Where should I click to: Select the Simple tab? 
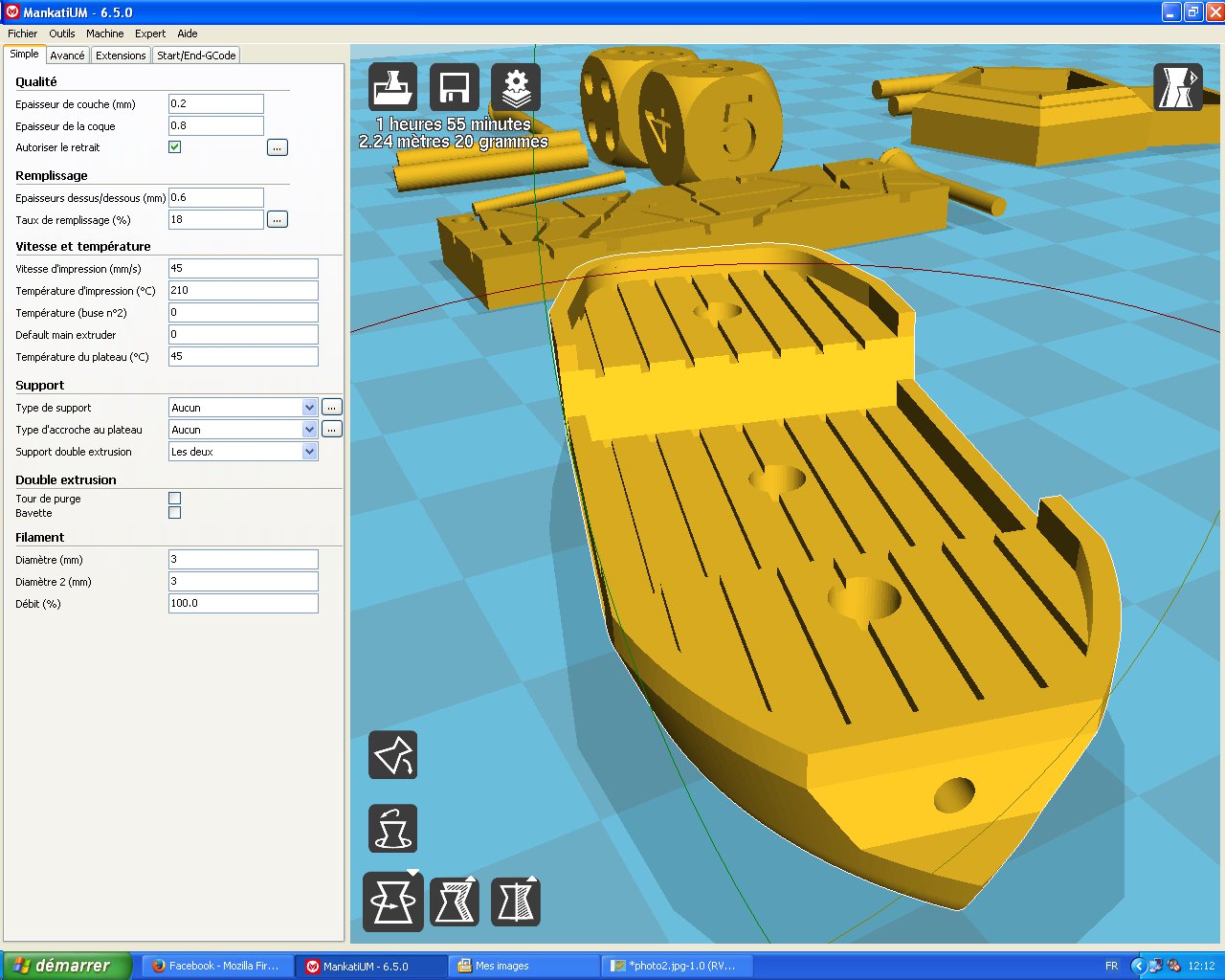coord(25,55)
